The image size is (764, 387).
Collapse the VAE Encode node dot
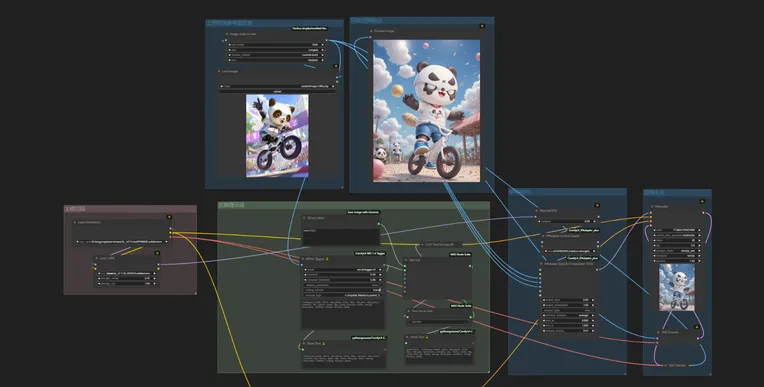tap(658, 332)
